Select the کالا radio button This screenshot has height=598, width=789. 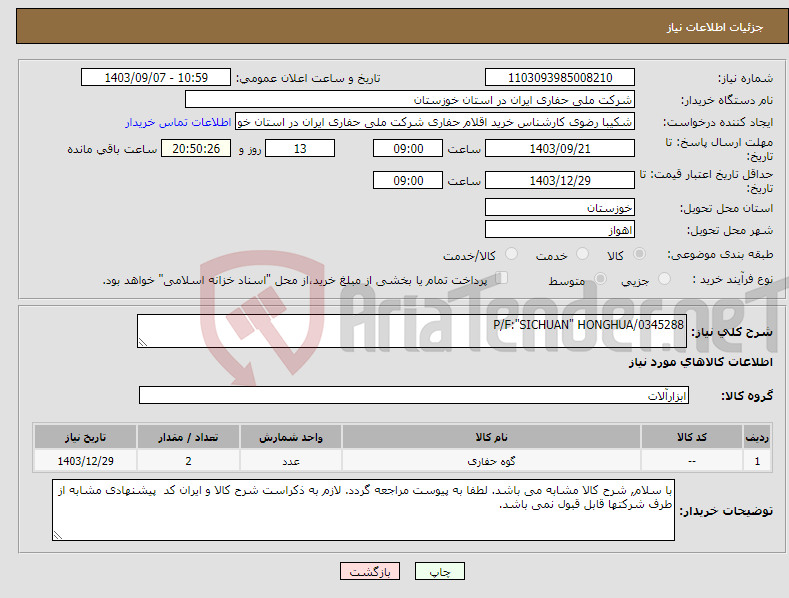point(639,254)
